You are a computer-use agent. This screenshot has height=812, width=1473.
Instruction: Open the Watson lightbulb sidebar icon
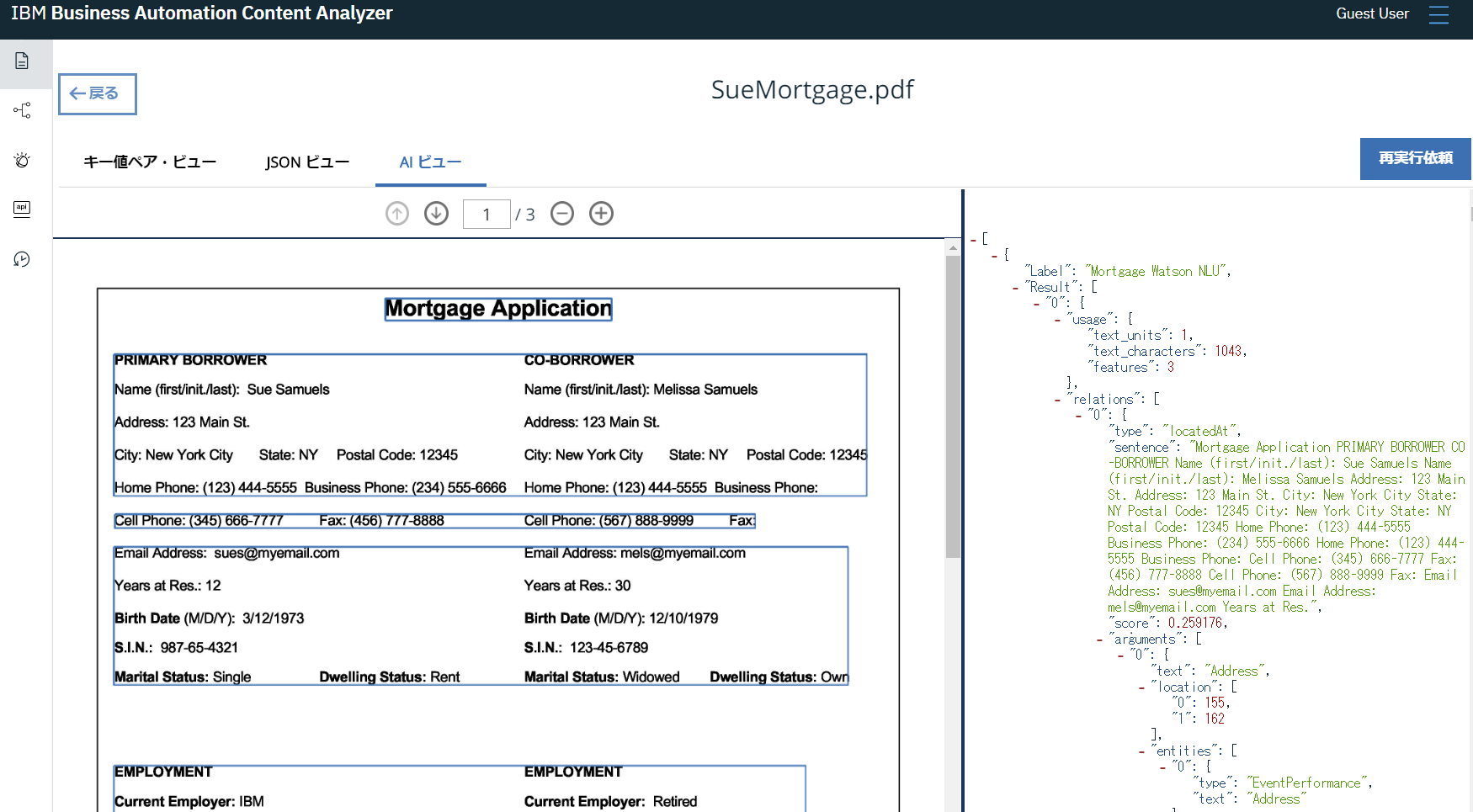click(22, 160)
